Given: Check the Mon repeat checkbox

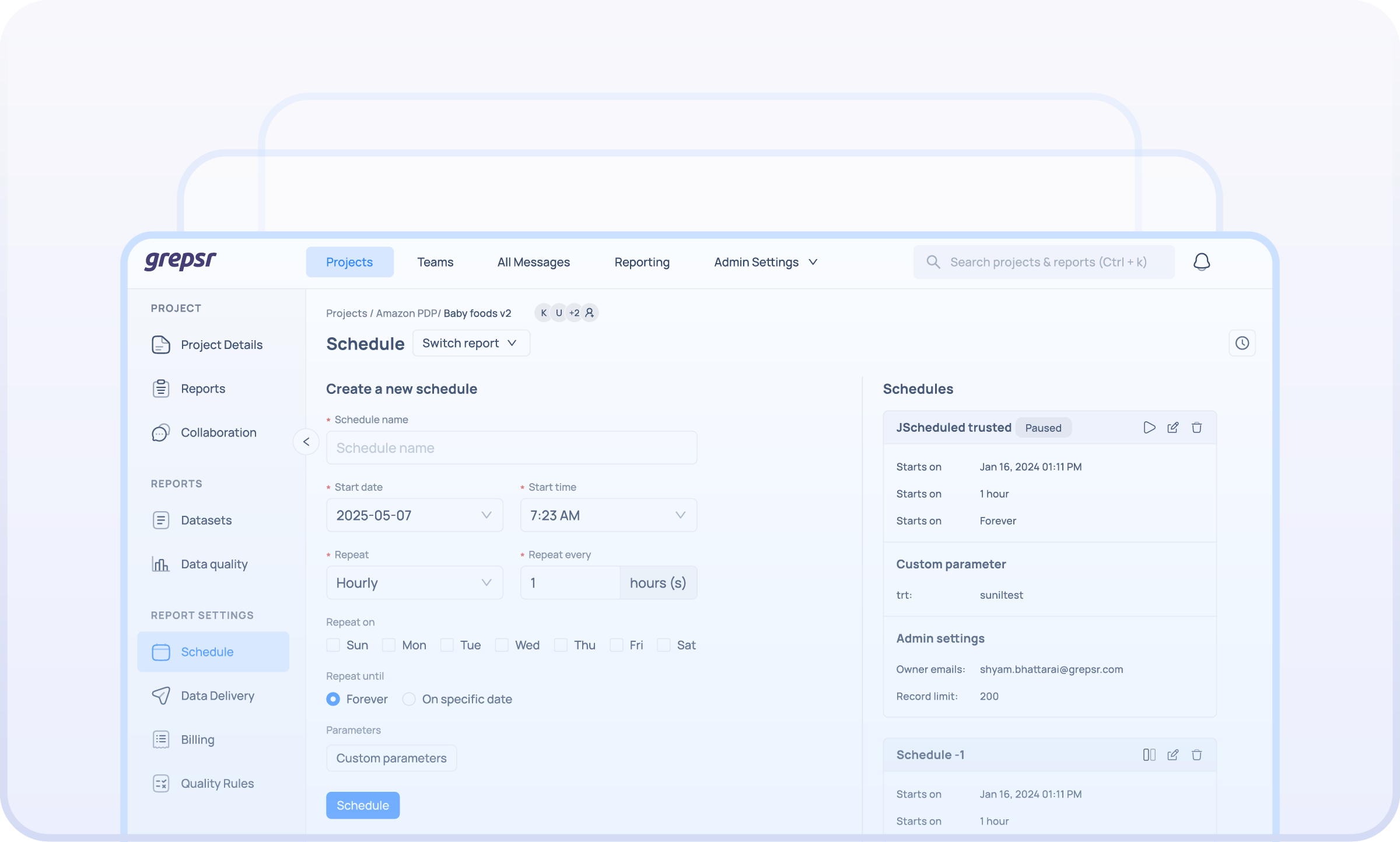Looking at the screenshot, I should (388, 645).
